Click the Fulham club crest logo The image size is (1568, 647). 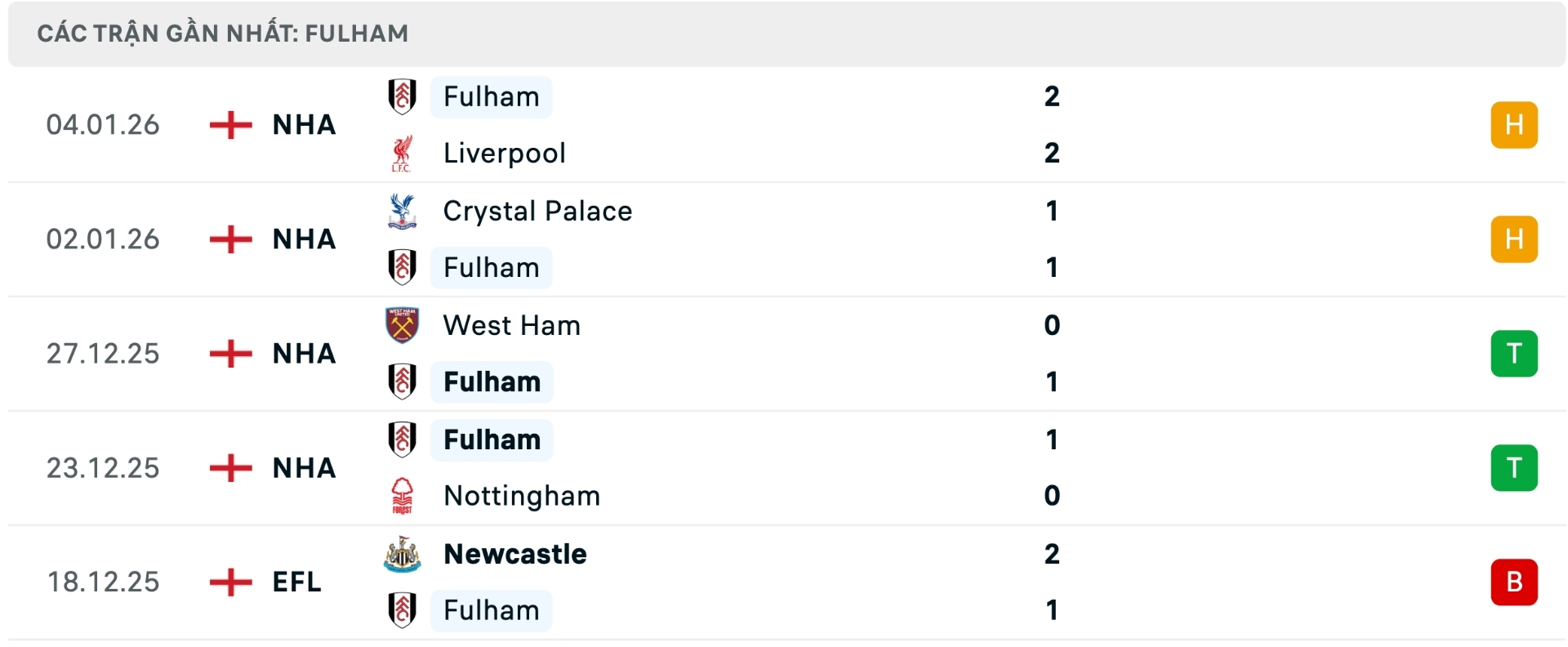(402, 96)
